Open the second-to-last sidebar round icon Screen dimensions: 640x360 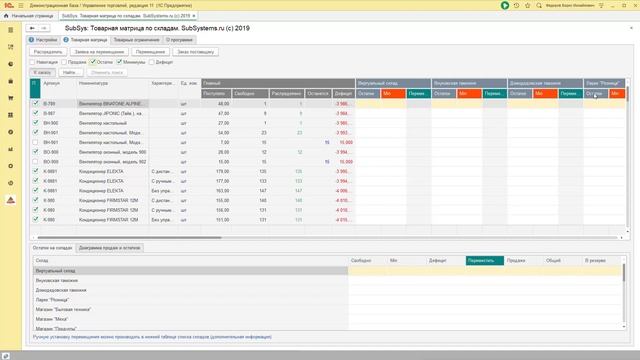pos(11,183)
